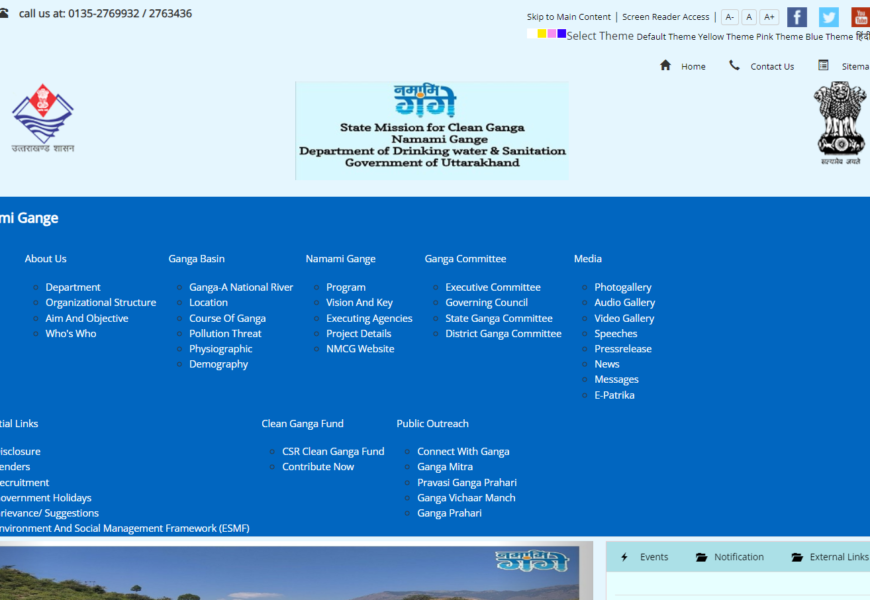Click the Namami Gange banner logo
The width and height of the screenshot is (870, 600).
432,131
